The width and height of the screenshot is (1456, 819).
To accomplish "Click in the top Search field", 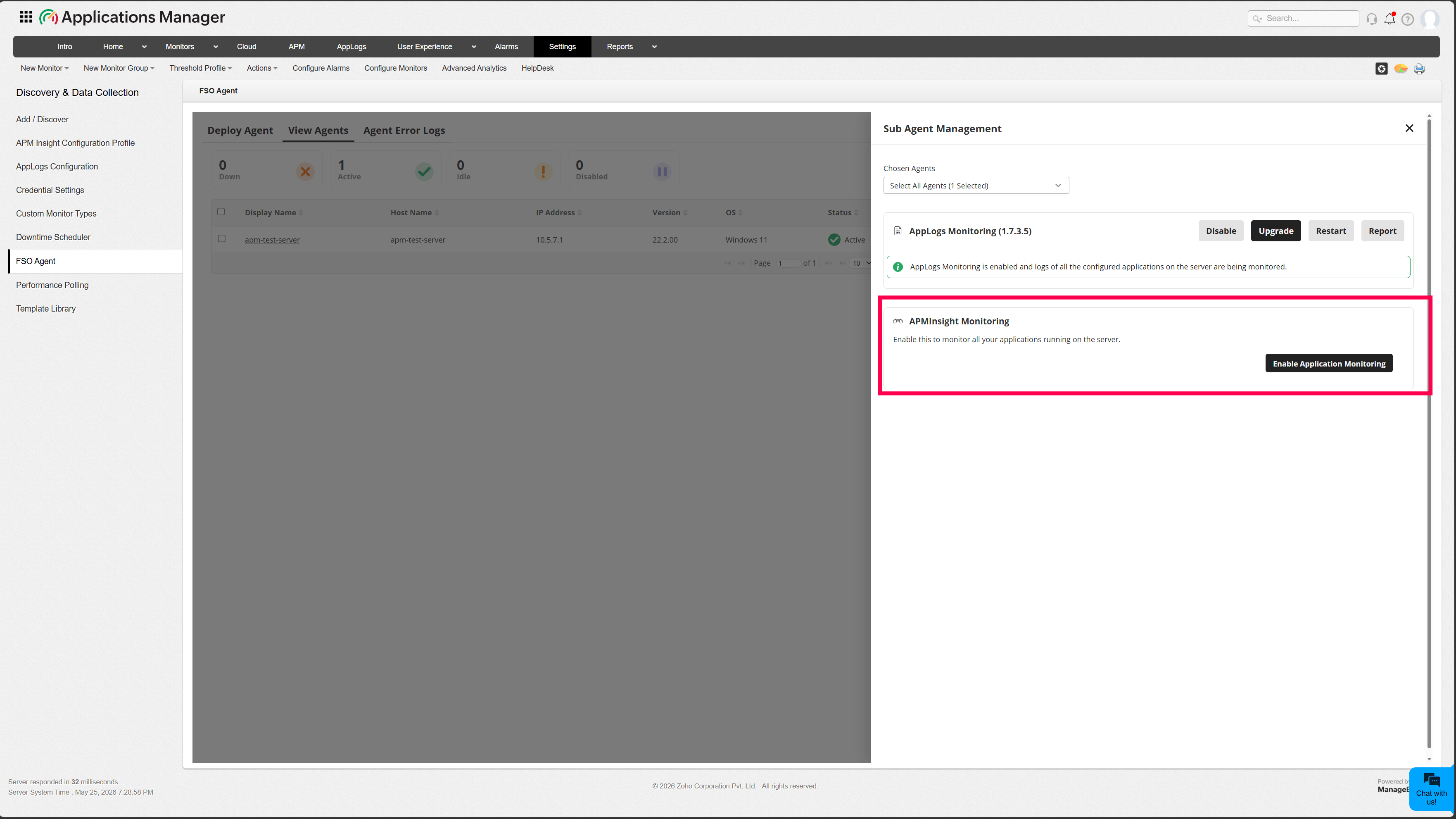I will pyautogui.click(x=1304, y=19).
